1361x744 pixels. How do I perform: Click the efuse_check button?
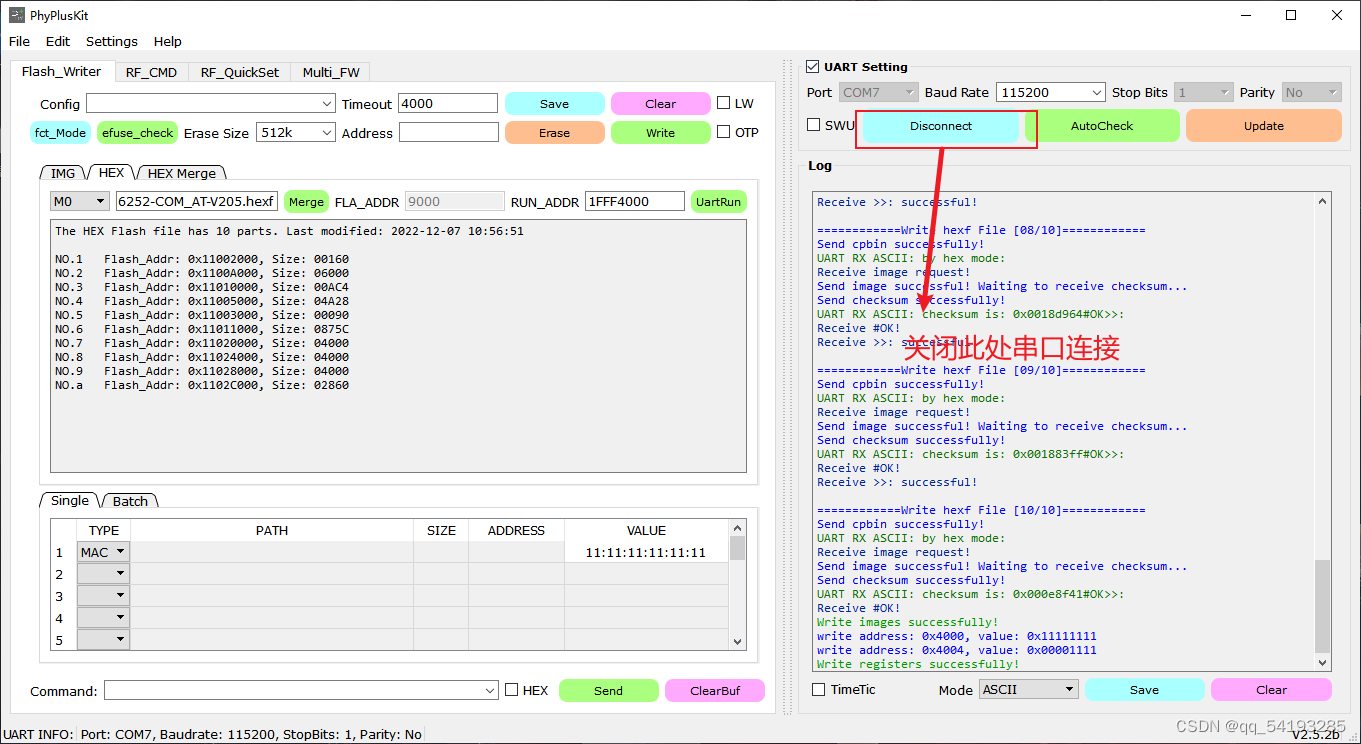[x=138, y=133]
